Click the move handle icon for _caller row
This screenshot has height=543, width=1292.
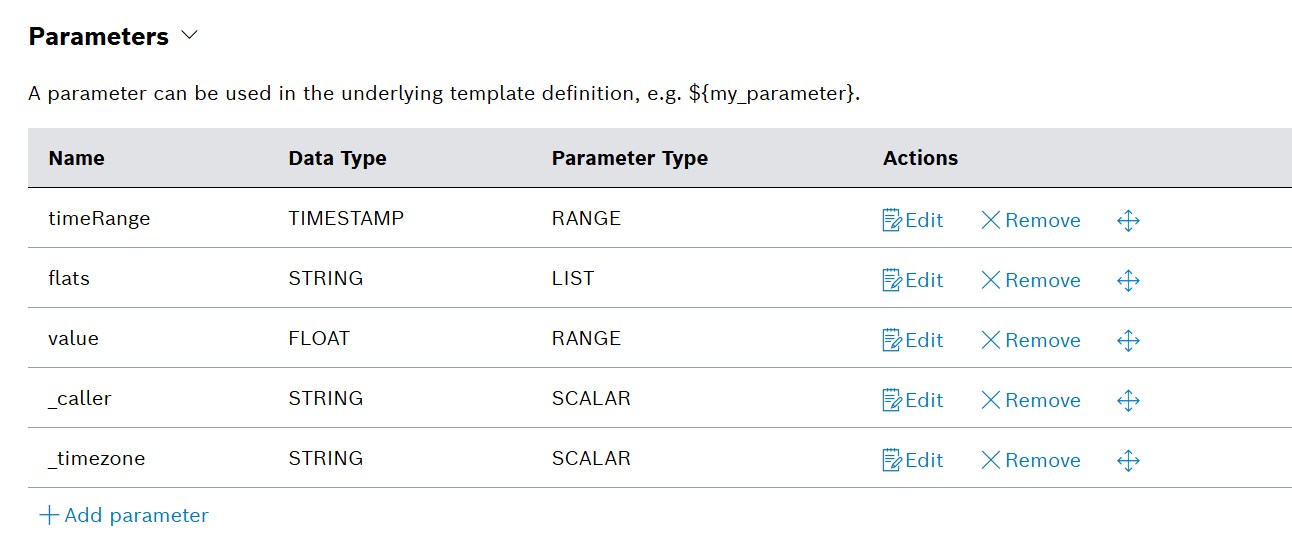1128,400
